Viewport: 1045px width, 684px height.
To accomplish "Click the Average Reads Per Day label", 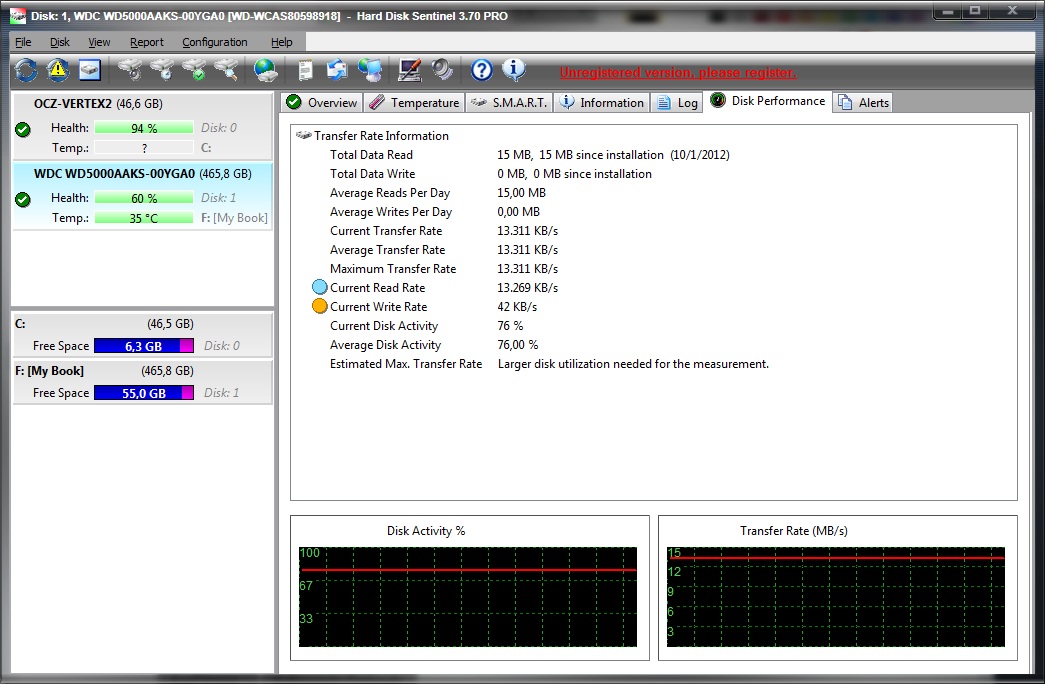I will 390,193.
